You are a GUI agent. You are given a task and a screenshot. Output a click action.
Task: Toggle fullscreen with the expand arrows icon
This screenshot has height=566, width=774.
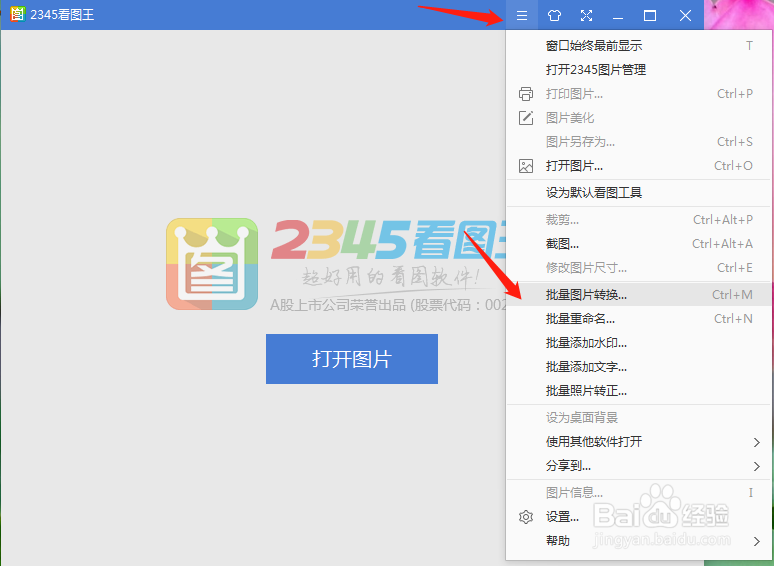pyautogui.click(x=586, y=15)
